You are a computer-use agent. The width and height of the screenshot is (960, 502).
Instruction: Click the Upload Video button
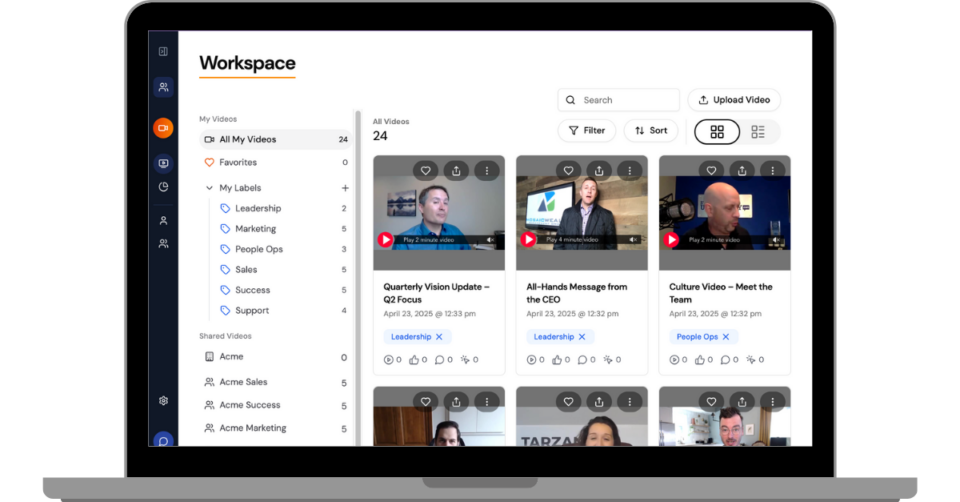point(734,100)
